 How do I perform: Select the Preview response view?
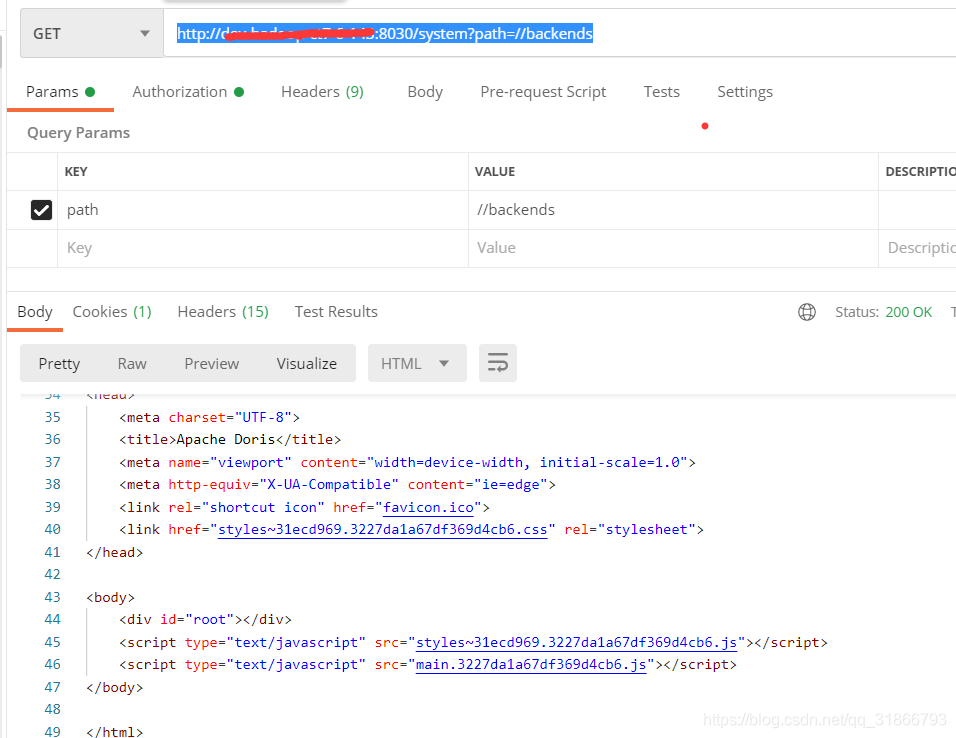coord(211,363)
